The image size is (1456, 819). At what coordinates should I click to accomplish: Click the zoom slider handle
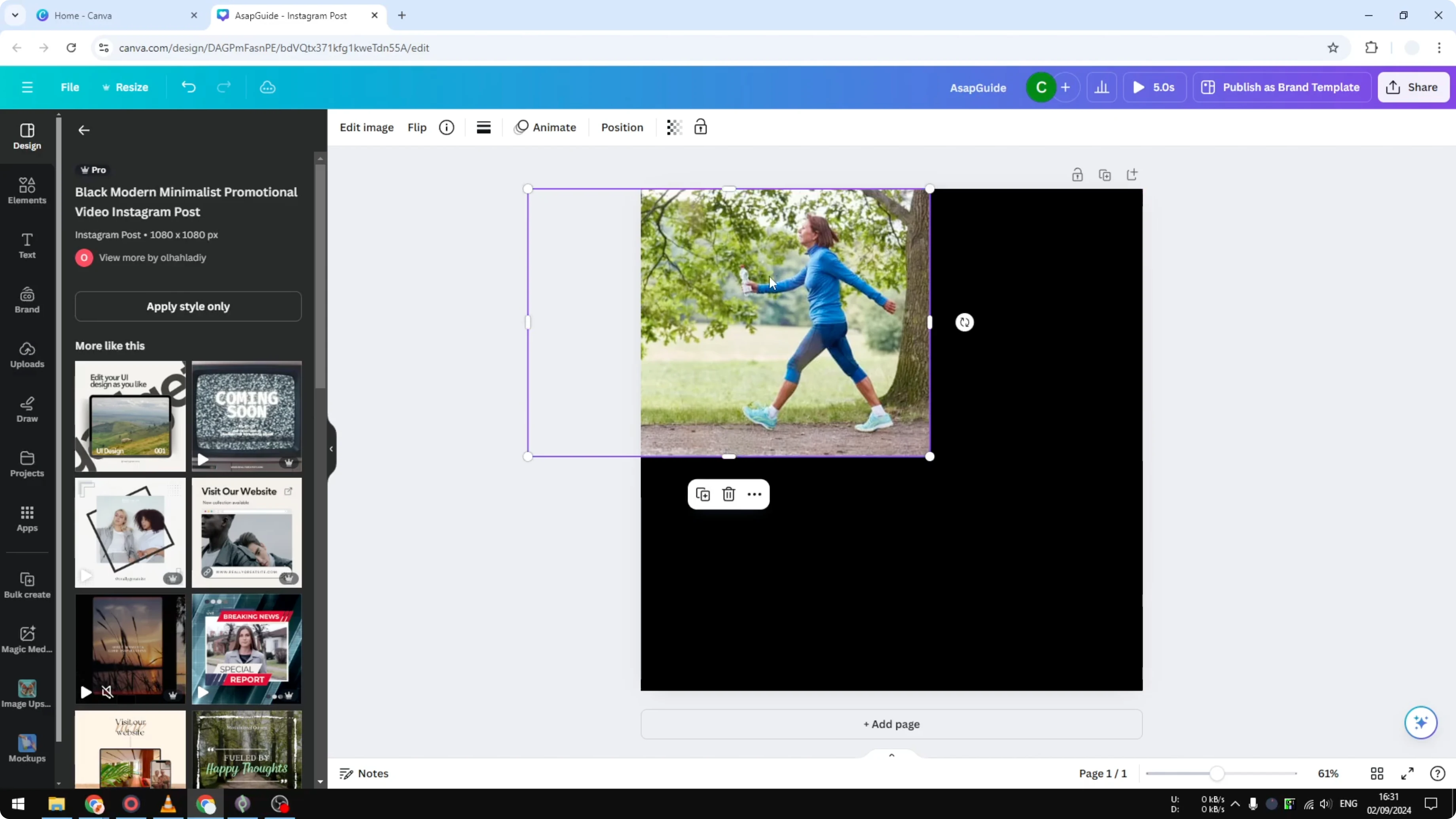(1217, 774)
